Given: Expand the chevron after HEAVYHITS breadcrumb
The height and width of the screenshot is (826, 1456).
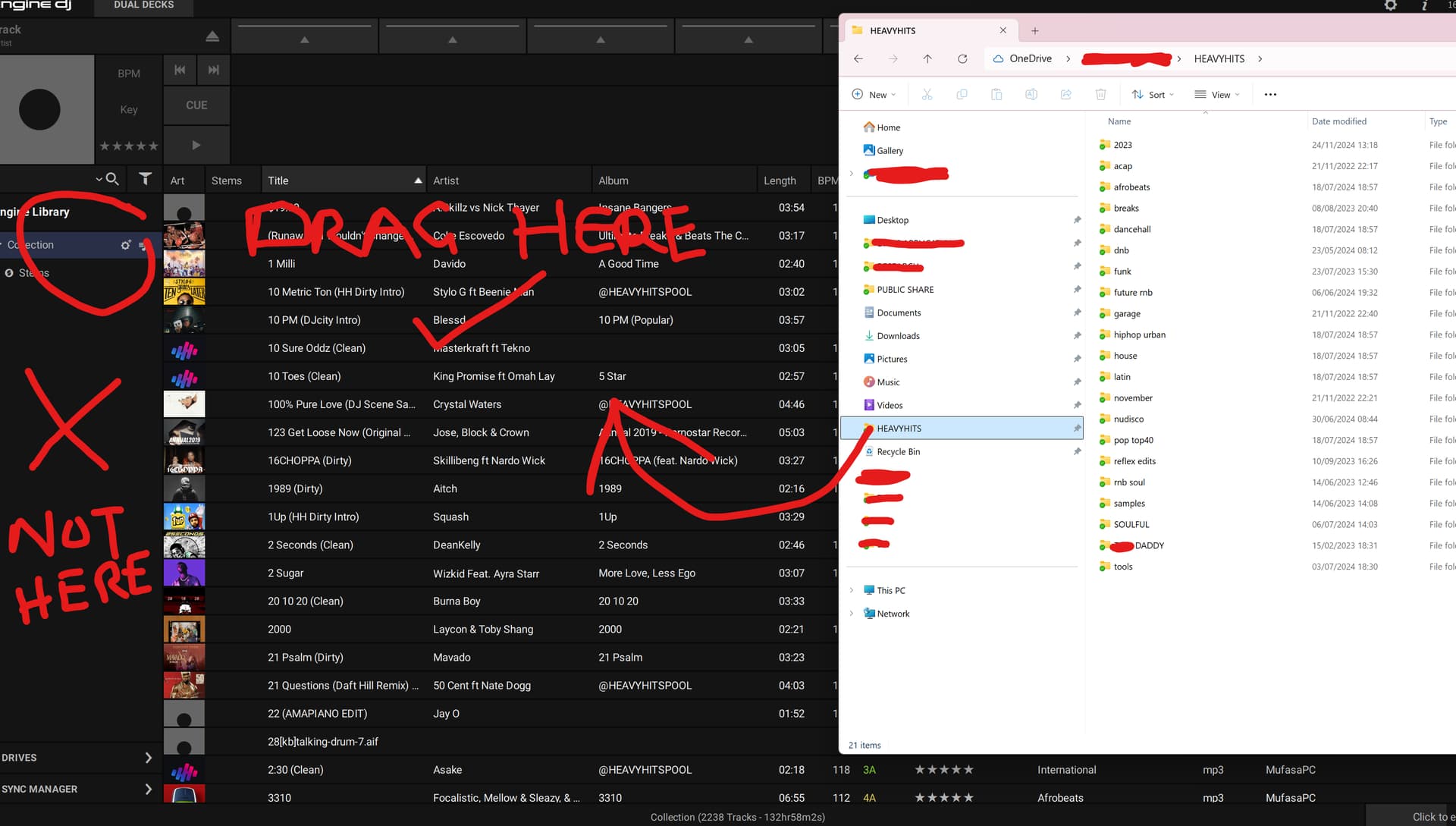Looking at the screenshot, I should coord(1260,59).
